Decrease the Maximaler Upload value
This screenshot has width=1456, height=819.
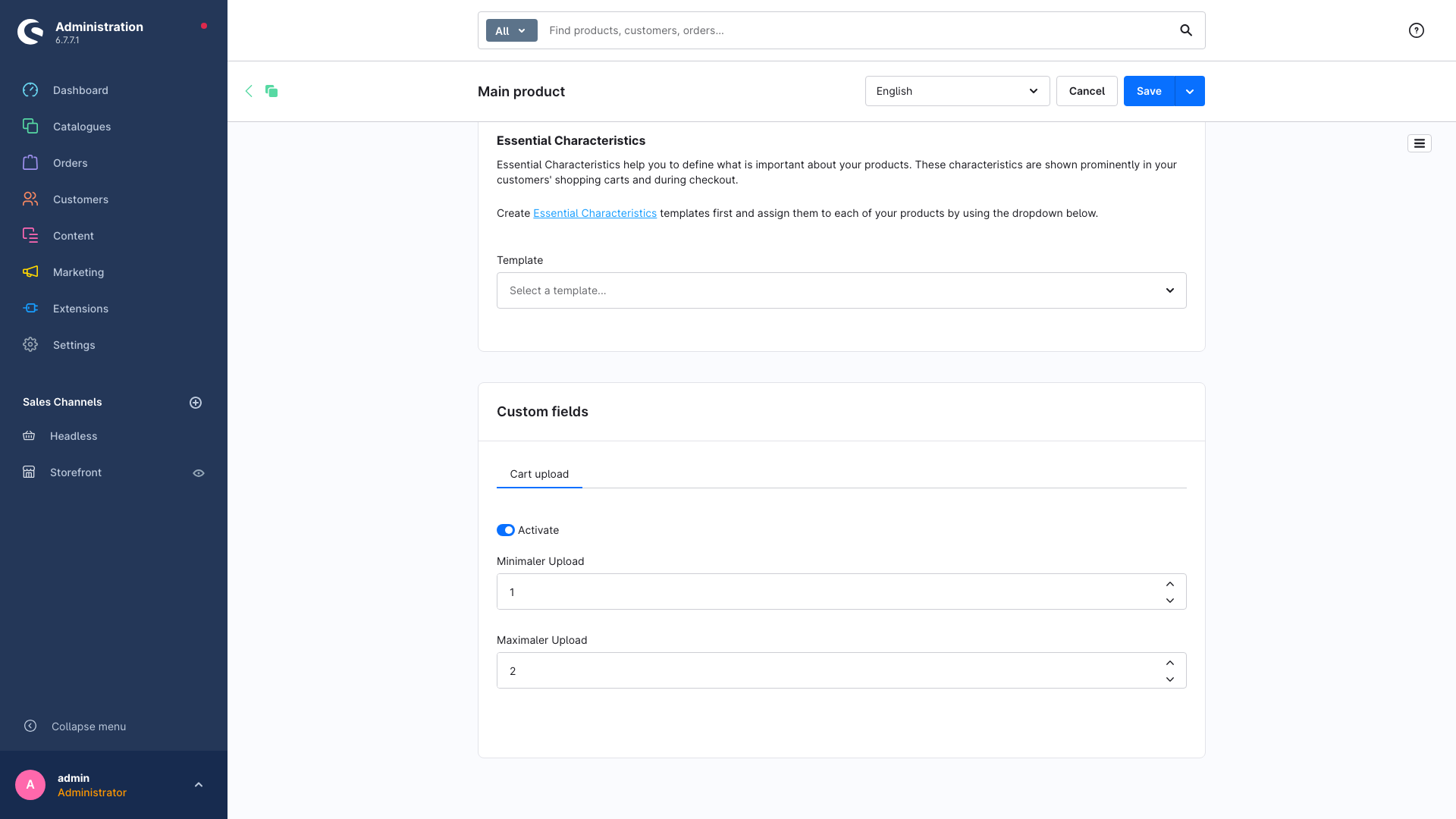point(1170,679)
